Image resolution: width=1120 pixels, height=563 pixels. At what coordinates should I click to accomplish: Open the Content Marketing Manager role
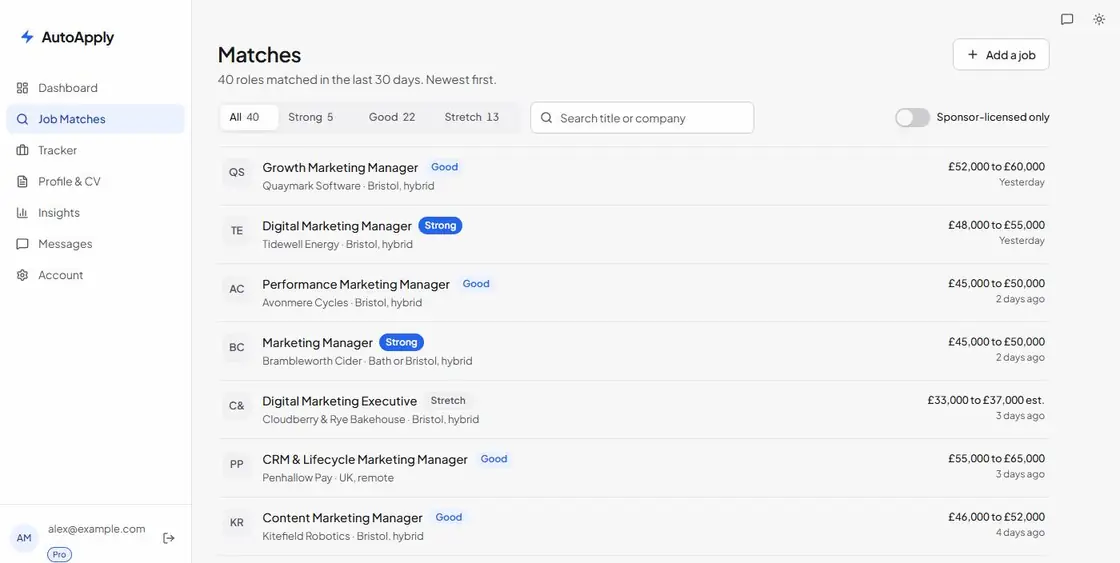tap(342, 518)
